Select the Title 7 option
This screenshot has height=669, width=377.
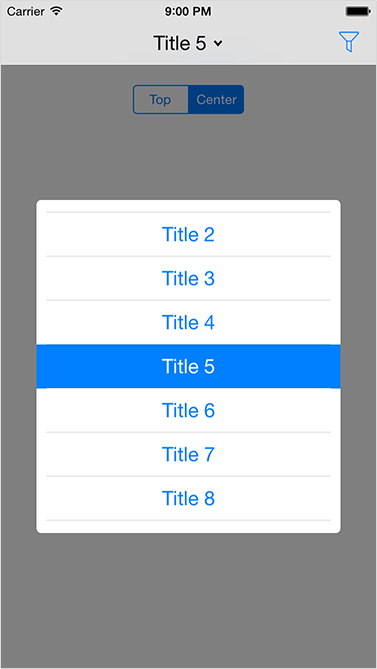[x=188, y=454]
